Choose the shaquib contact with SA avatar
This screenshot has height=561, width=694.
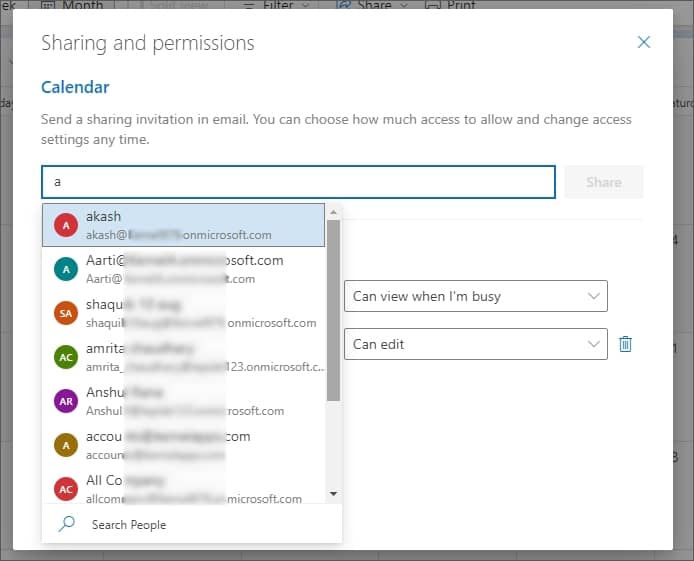click(x=183, y=313)
